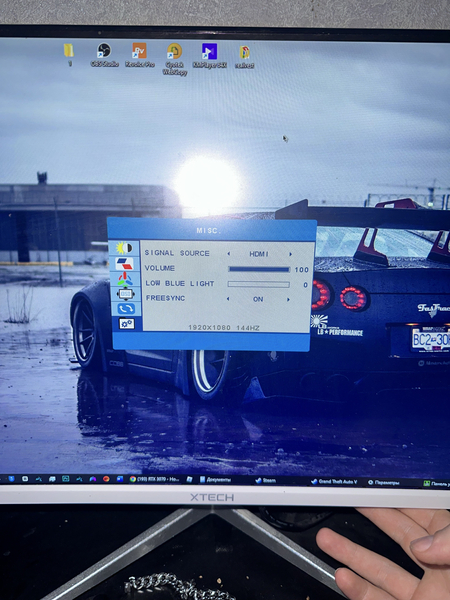This screenshot has width=450, height=600.
Task: Switch to Grand Theft Auto V taskbar button
Action: coord(334,482)
